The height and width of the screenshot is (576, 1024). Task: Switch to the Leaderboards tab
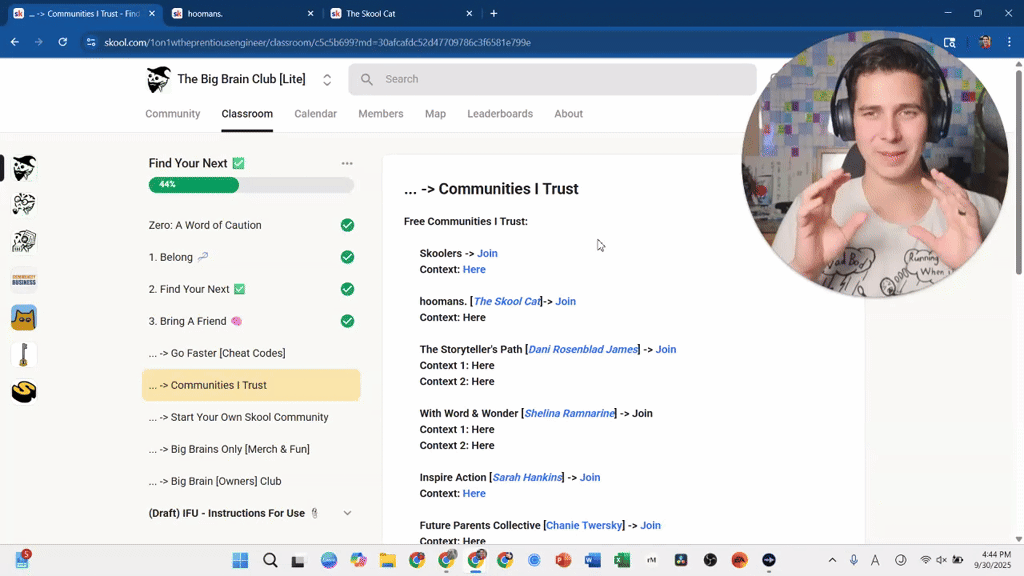pyautogui.click(x=500, y=114)
